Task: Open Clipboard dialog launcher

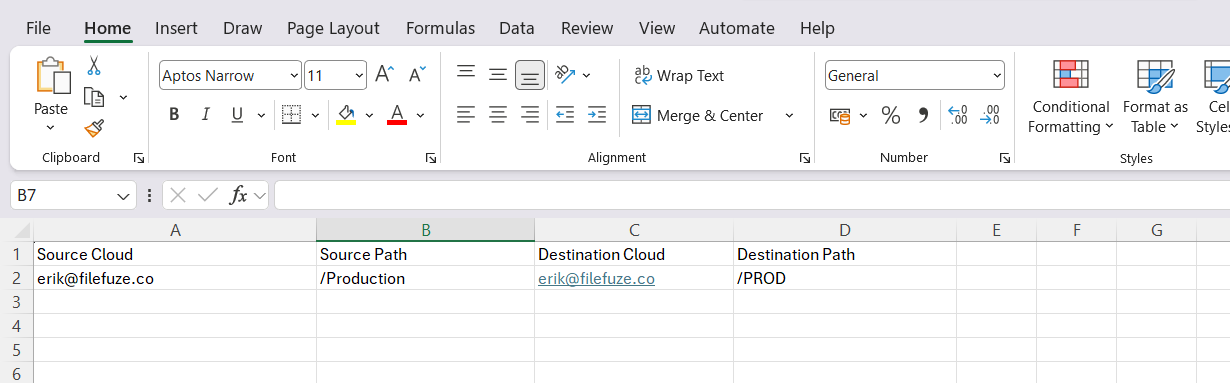Action: (138, 158)
